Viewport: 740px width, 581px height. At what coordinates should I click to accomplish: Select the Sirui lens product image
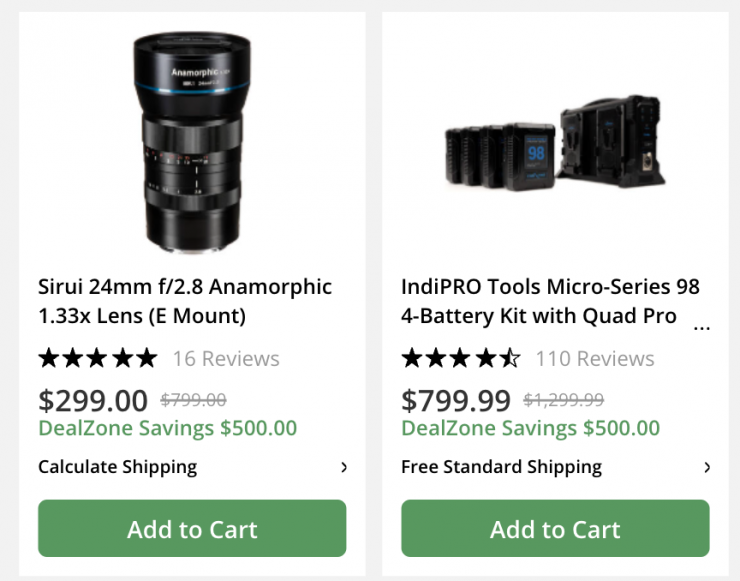191,140
